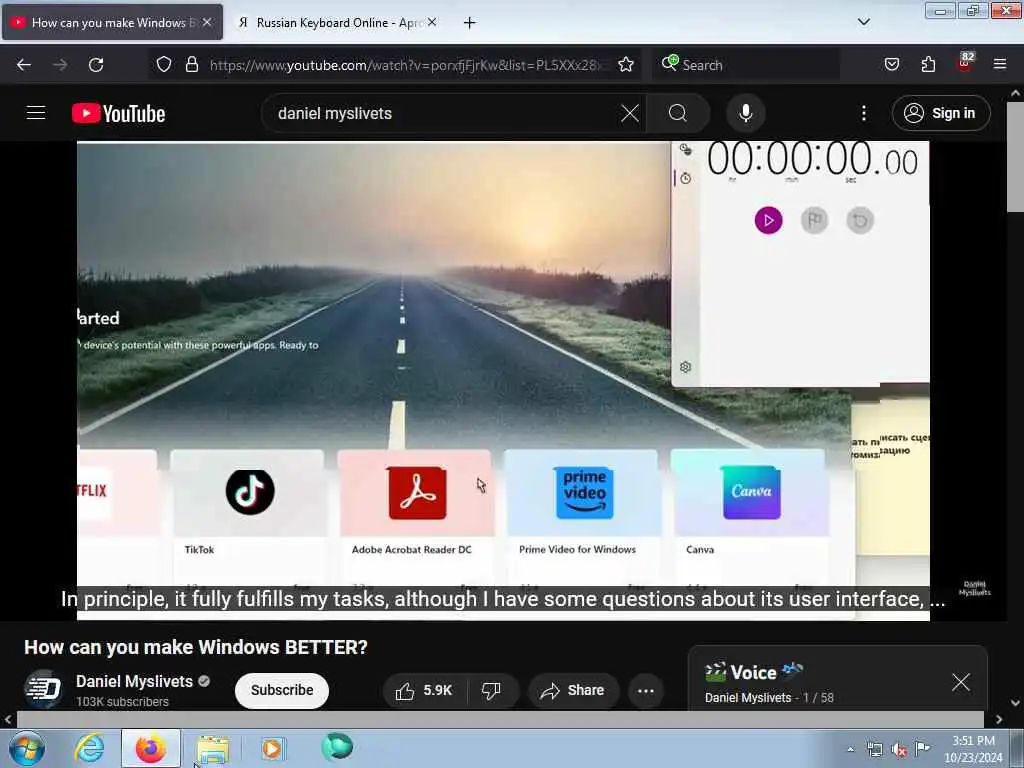
Task: Open YouTube guide sidebar menu
Action: pyautogui.click(x=36, y=113)
